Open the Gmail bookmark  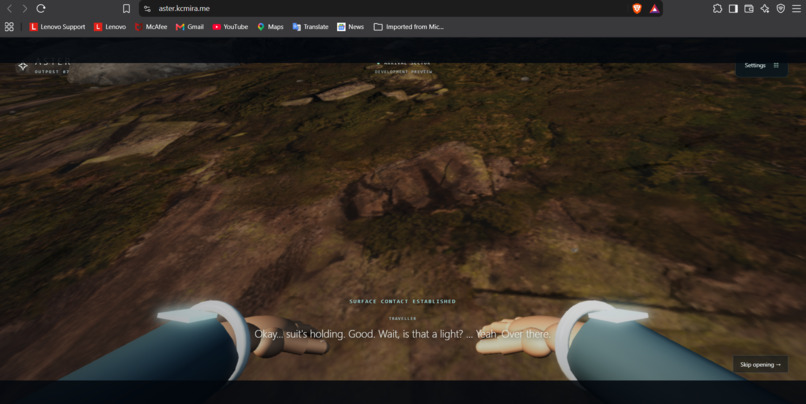(190, 27)
